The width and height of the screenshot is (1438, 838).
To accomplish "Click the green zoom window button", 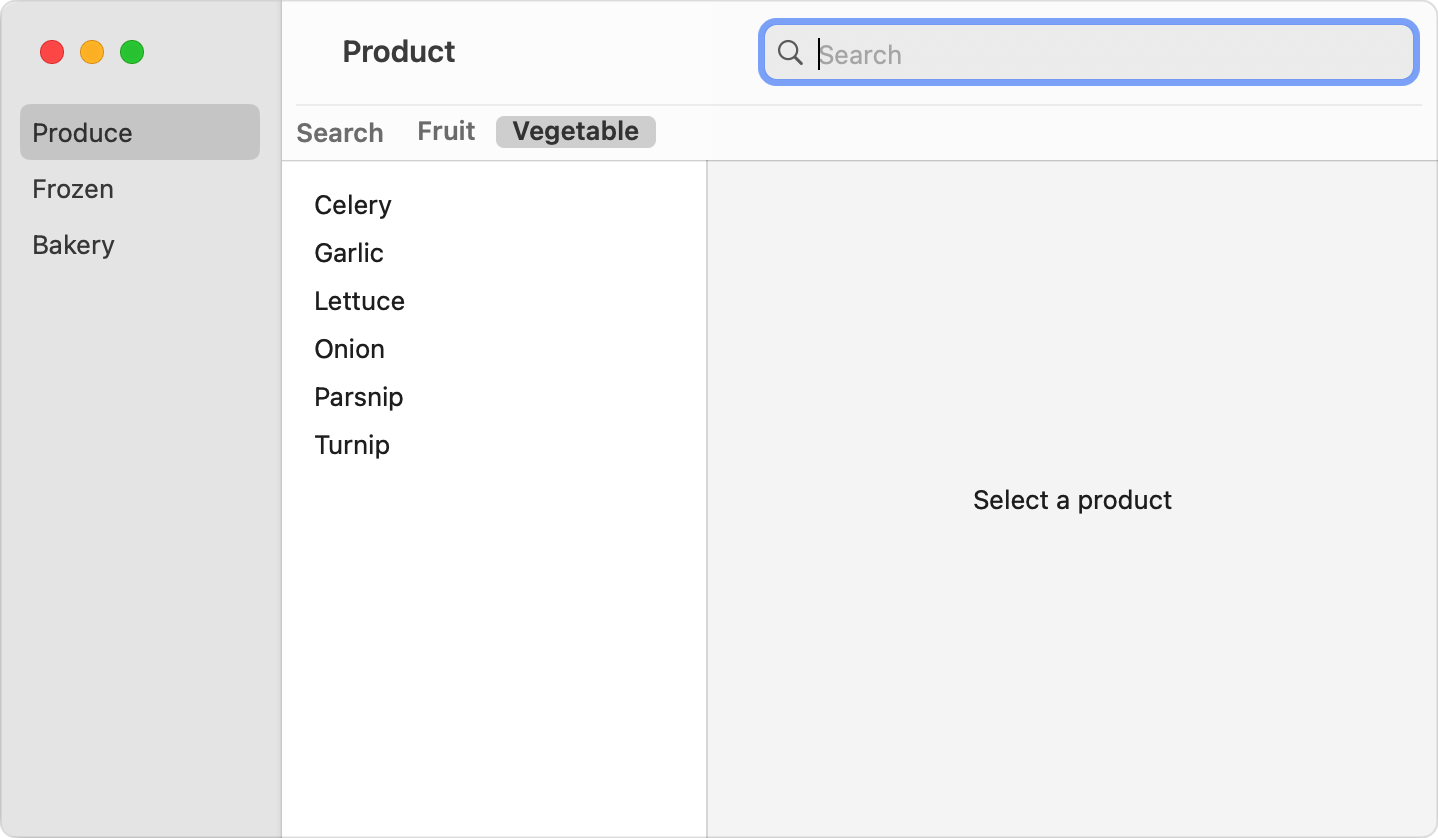I will coord(132,52).
